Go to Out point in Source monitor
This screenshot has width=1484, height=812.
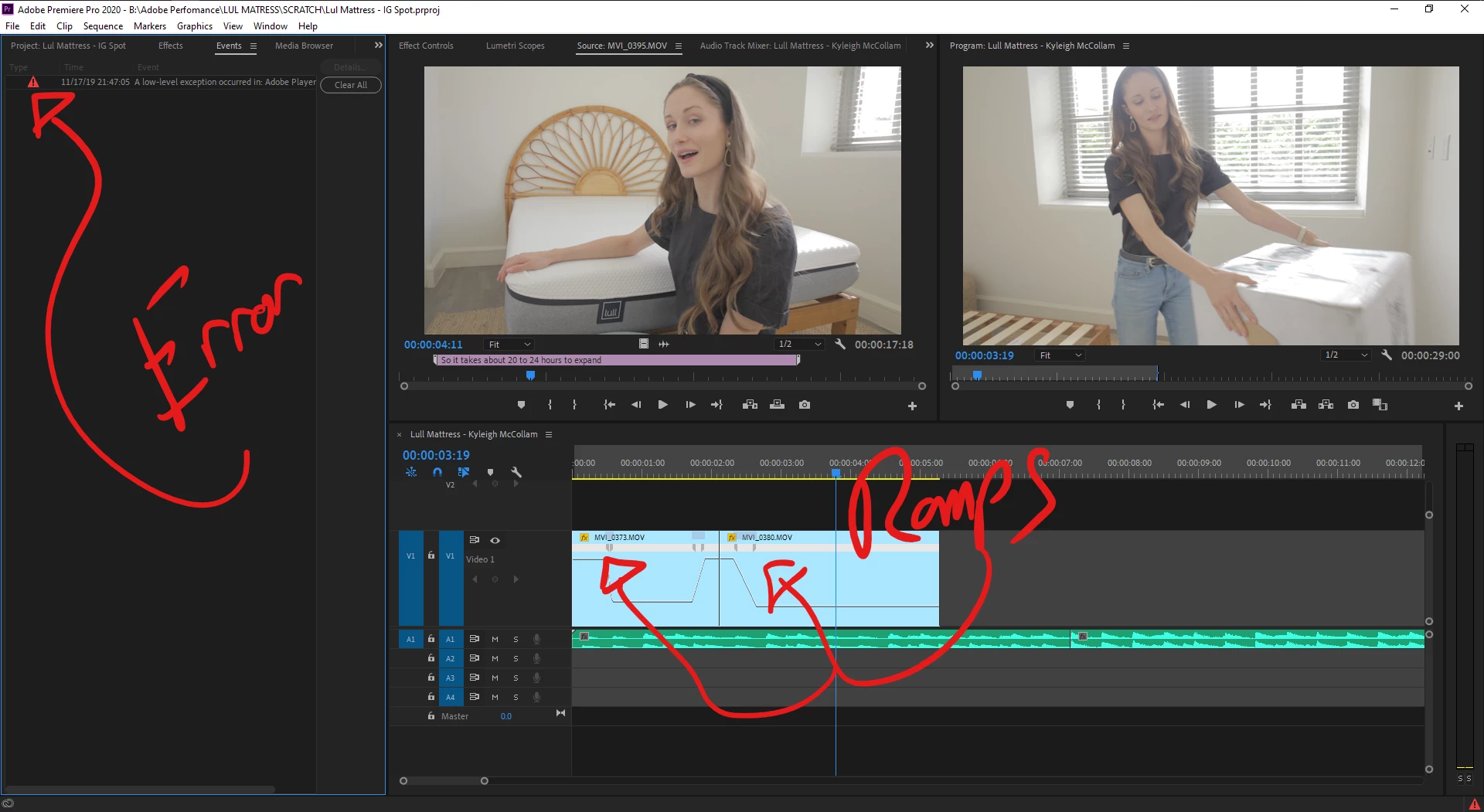(716, 405)
